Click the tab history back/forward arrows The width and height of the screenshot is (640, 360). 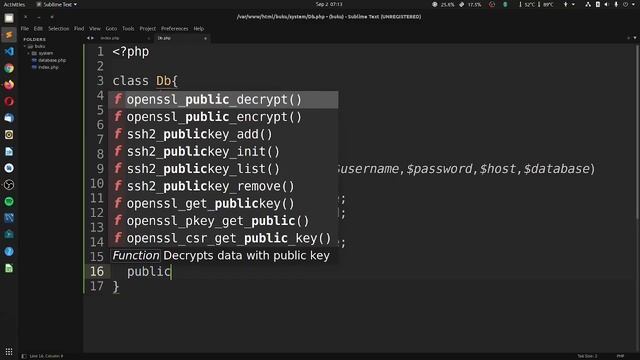click(90, 38)
